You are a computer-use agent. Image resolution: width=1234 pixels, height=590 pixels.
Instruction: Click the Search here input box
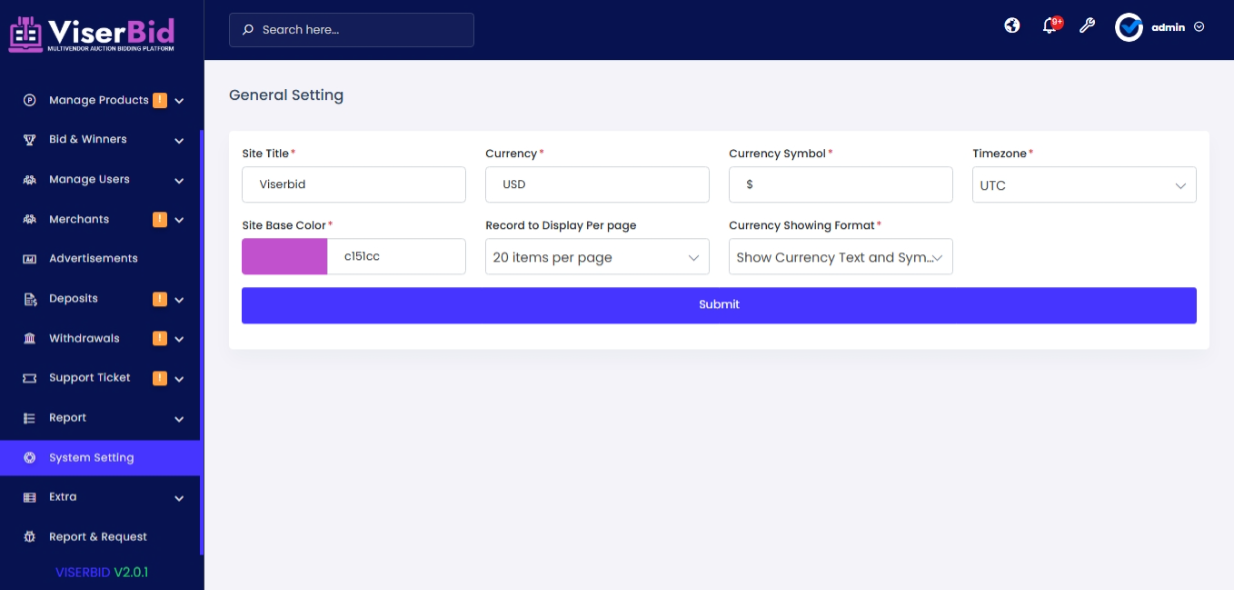coord(351,30)
